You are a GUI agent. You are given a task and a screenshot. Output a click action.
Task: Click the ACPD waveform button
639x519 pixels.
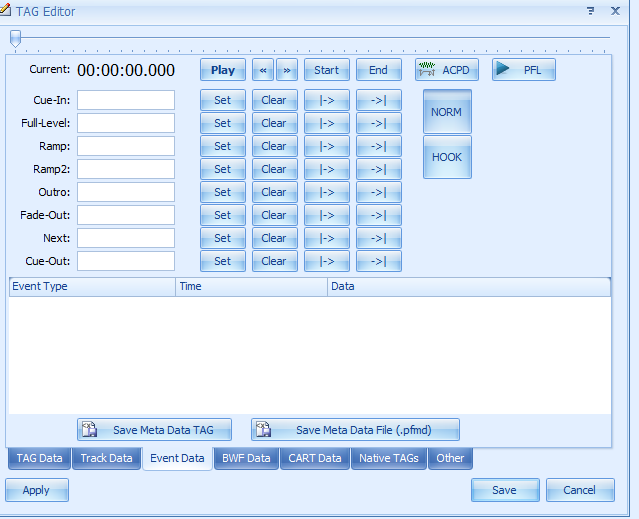(447, 70)
